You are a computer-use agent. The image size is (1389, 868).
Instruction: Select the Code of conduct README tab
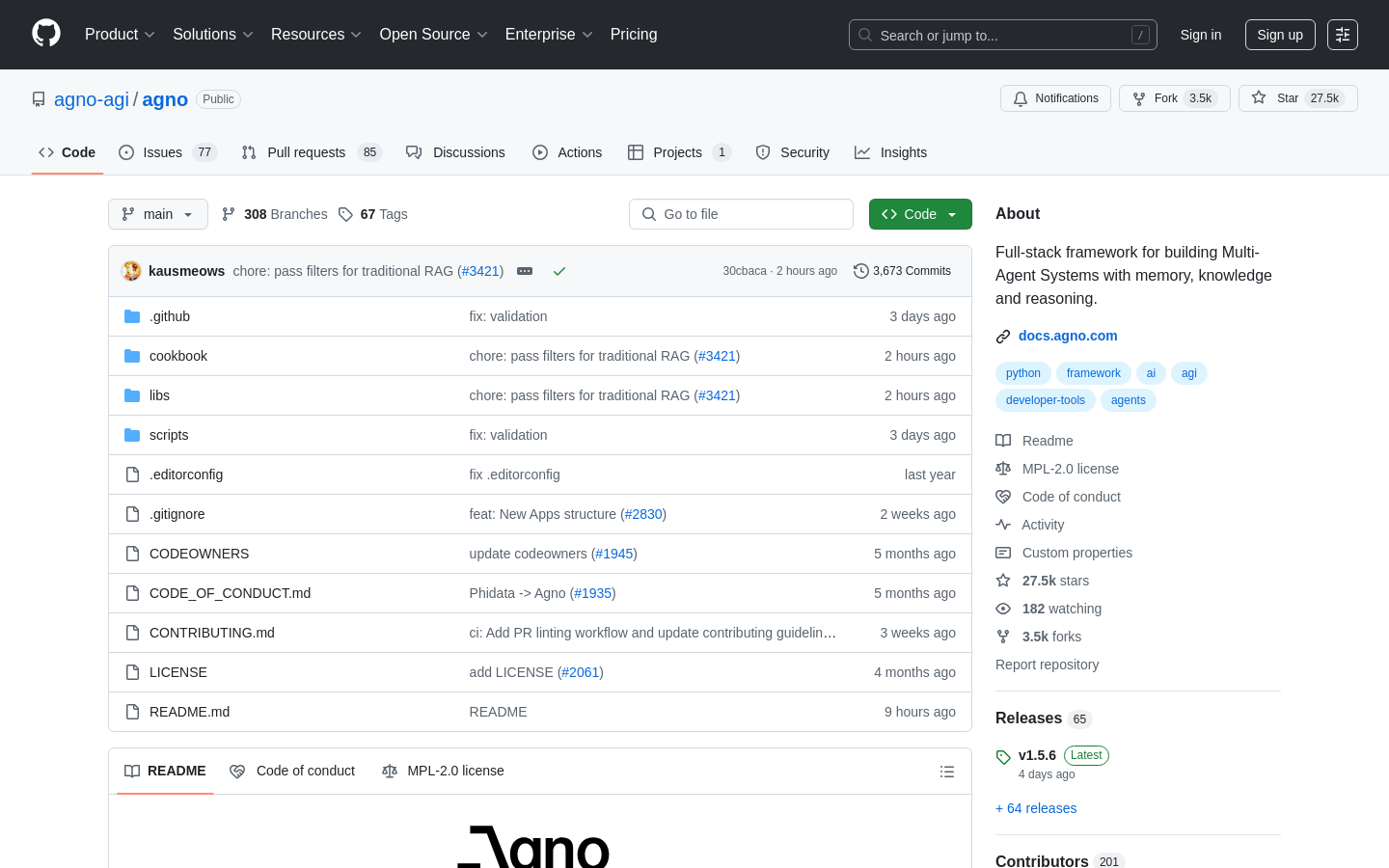[x=292, y=772]
